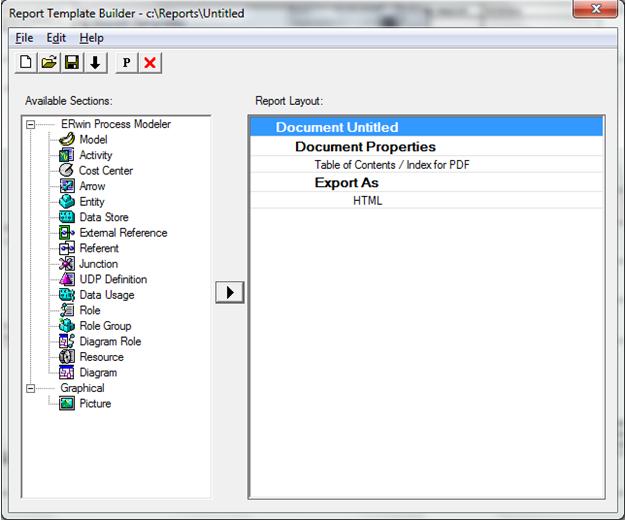Select the ERwin Process Modeler label

pos(116,124)
